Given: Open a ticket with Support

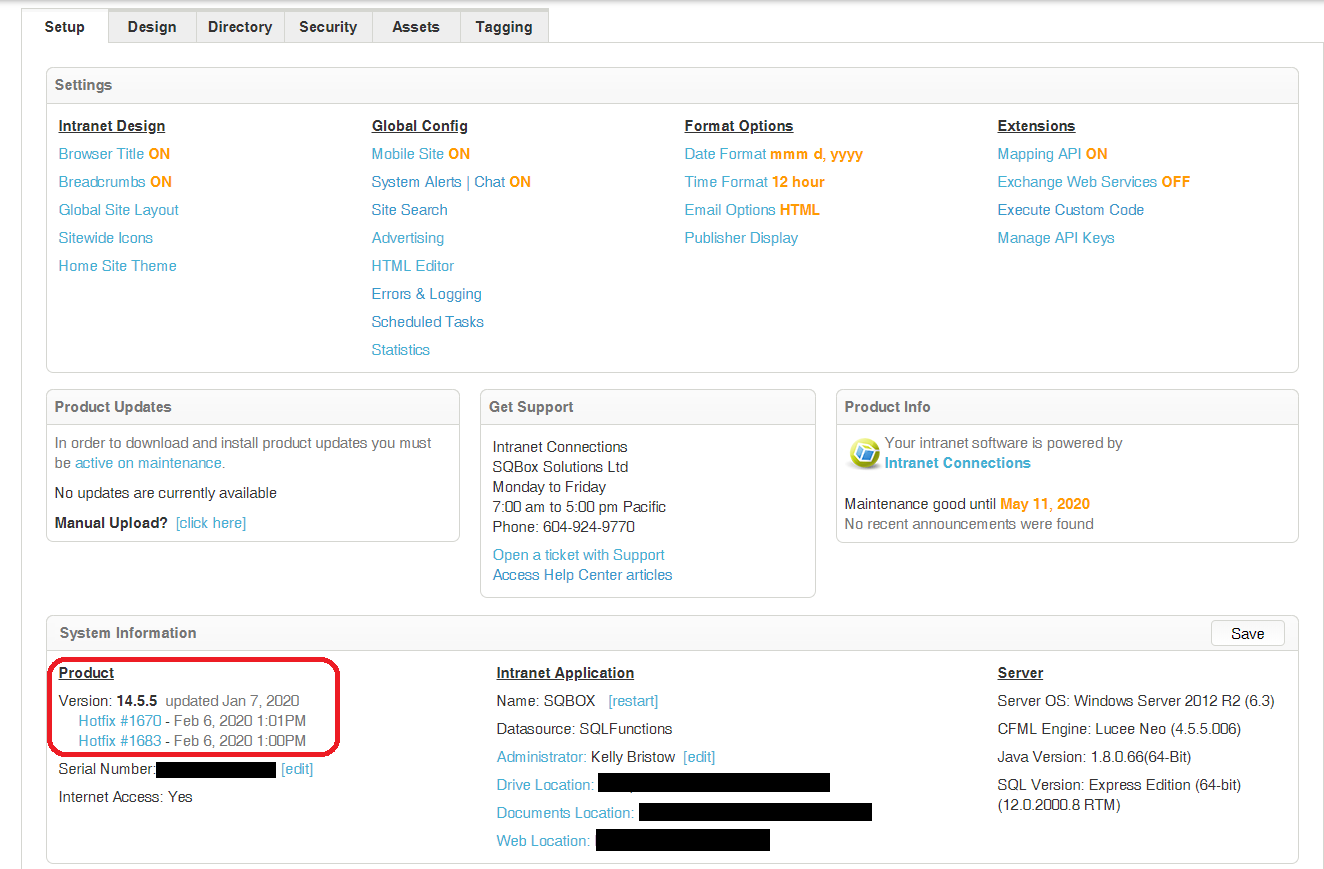Looking at the screenshot, I should [x=579, y=555].
